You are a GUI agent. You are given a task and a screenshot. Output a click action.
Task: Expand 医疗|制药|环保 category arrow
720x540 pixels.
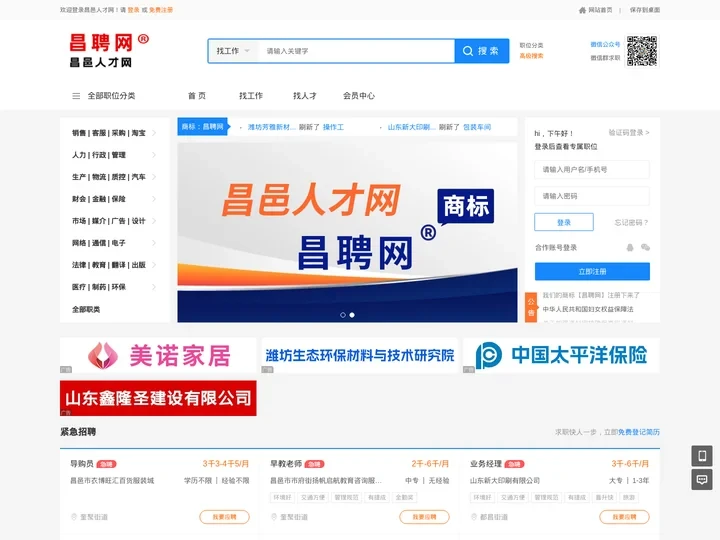click(154, 287)
